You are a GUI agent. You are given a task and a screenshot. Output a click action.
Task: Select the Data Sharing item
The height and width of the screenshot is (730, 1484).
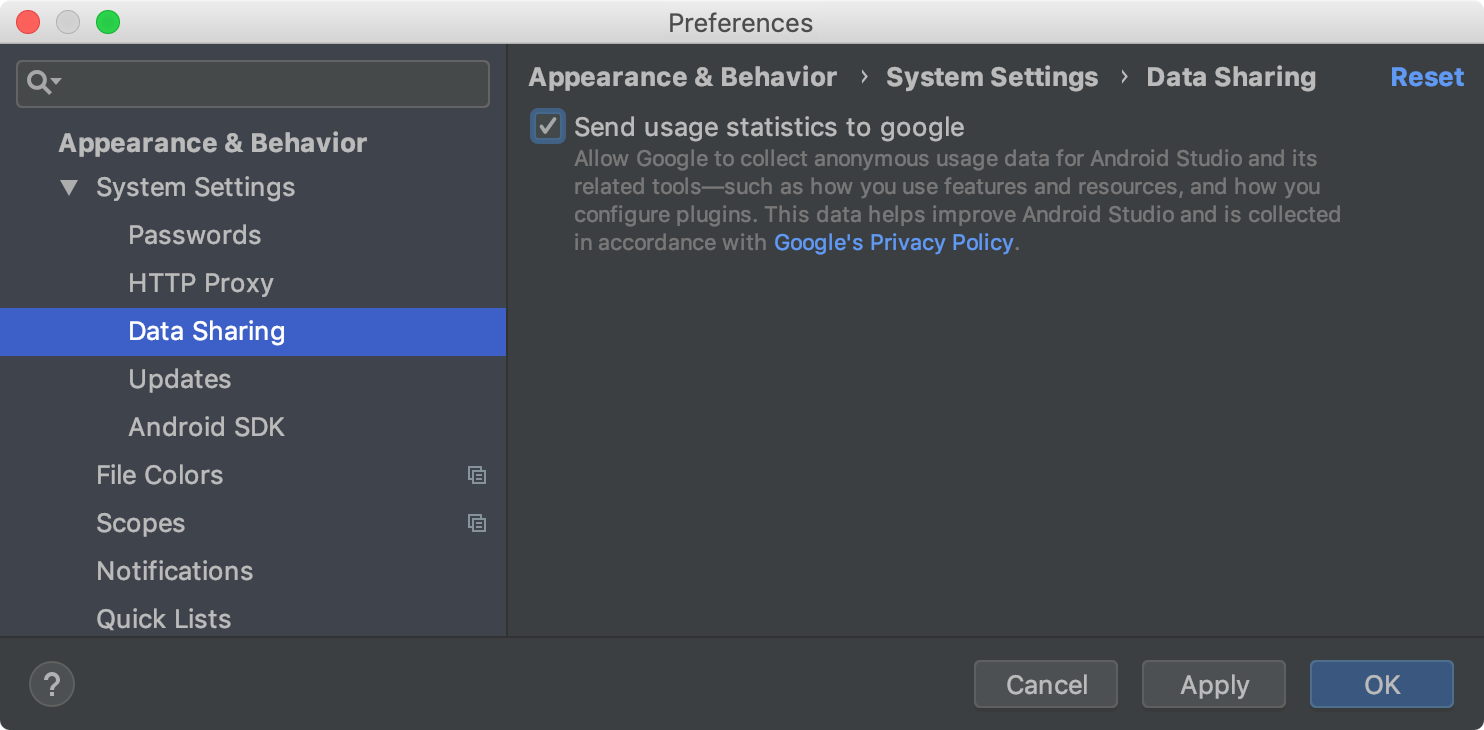pyautogui.click(x=206, y=331)
